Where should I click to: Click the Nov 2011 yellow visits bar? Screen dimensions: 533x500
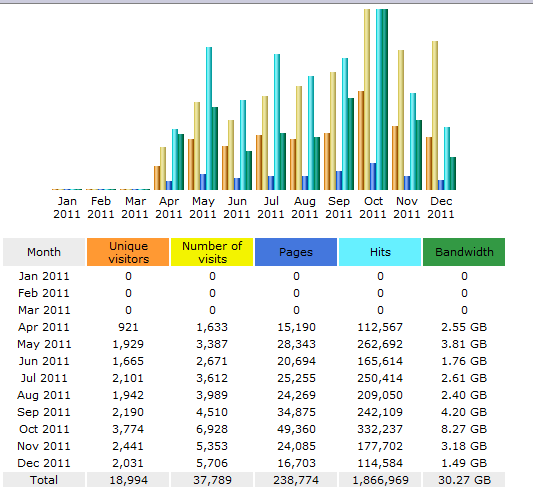(401, 120)
